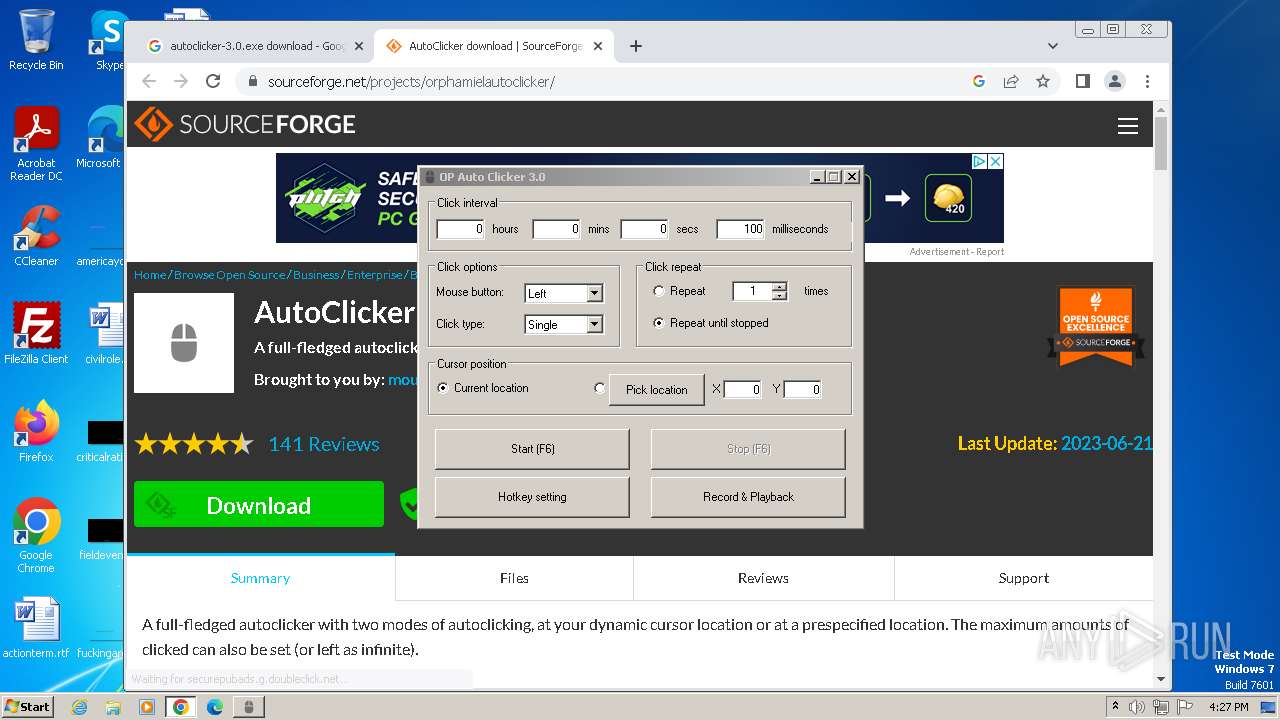
Task: Launch CCleaner from the desktop
Action: click(36, 236)
